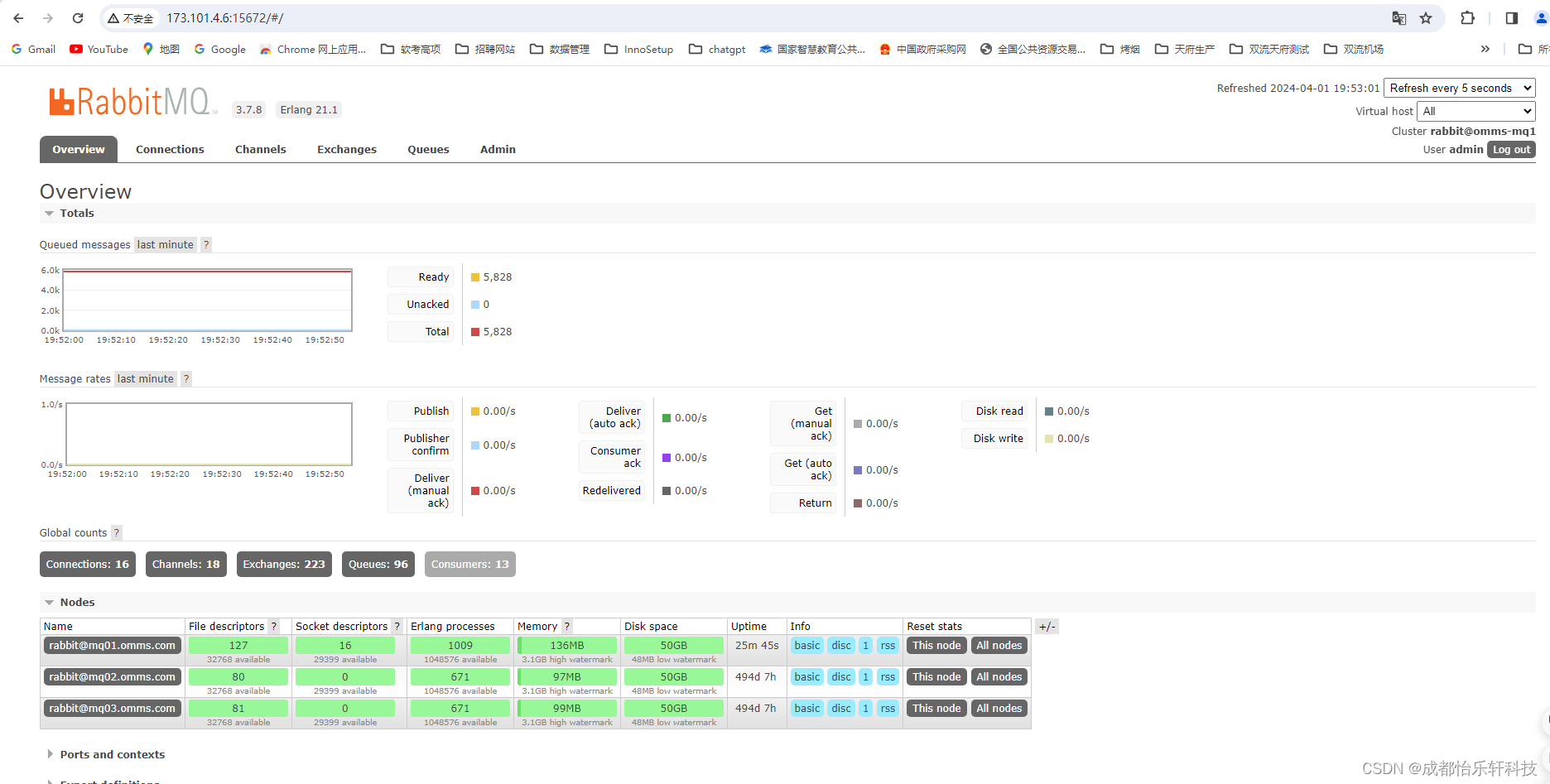Open help for Global counts
1550x784 pixels.
click(x=117, y=532)
